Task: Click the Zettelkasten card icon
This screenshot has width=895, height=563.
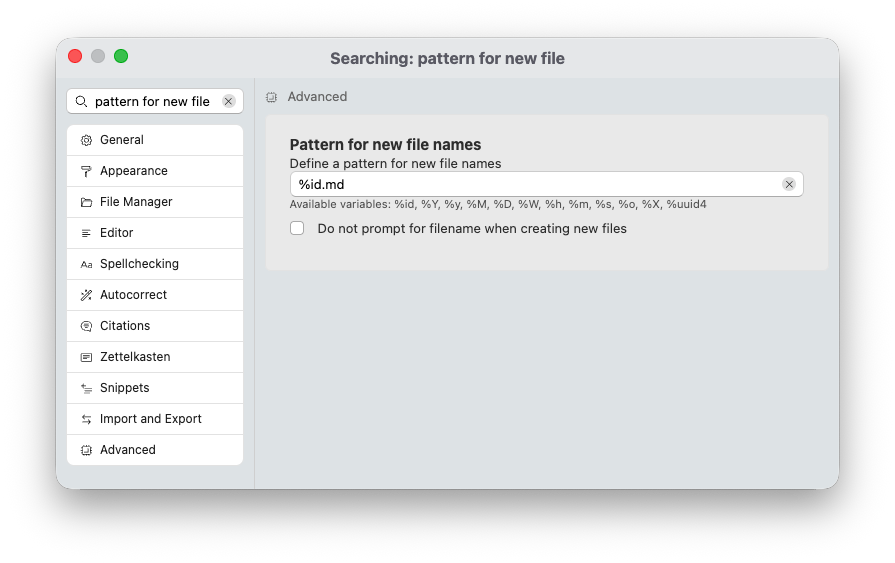Action: [86, 357]
